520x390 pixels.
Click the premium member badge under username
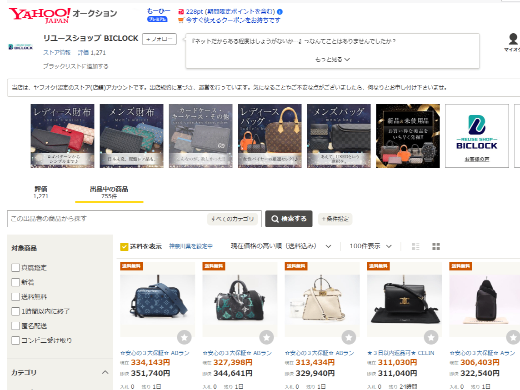pos(157,19)
